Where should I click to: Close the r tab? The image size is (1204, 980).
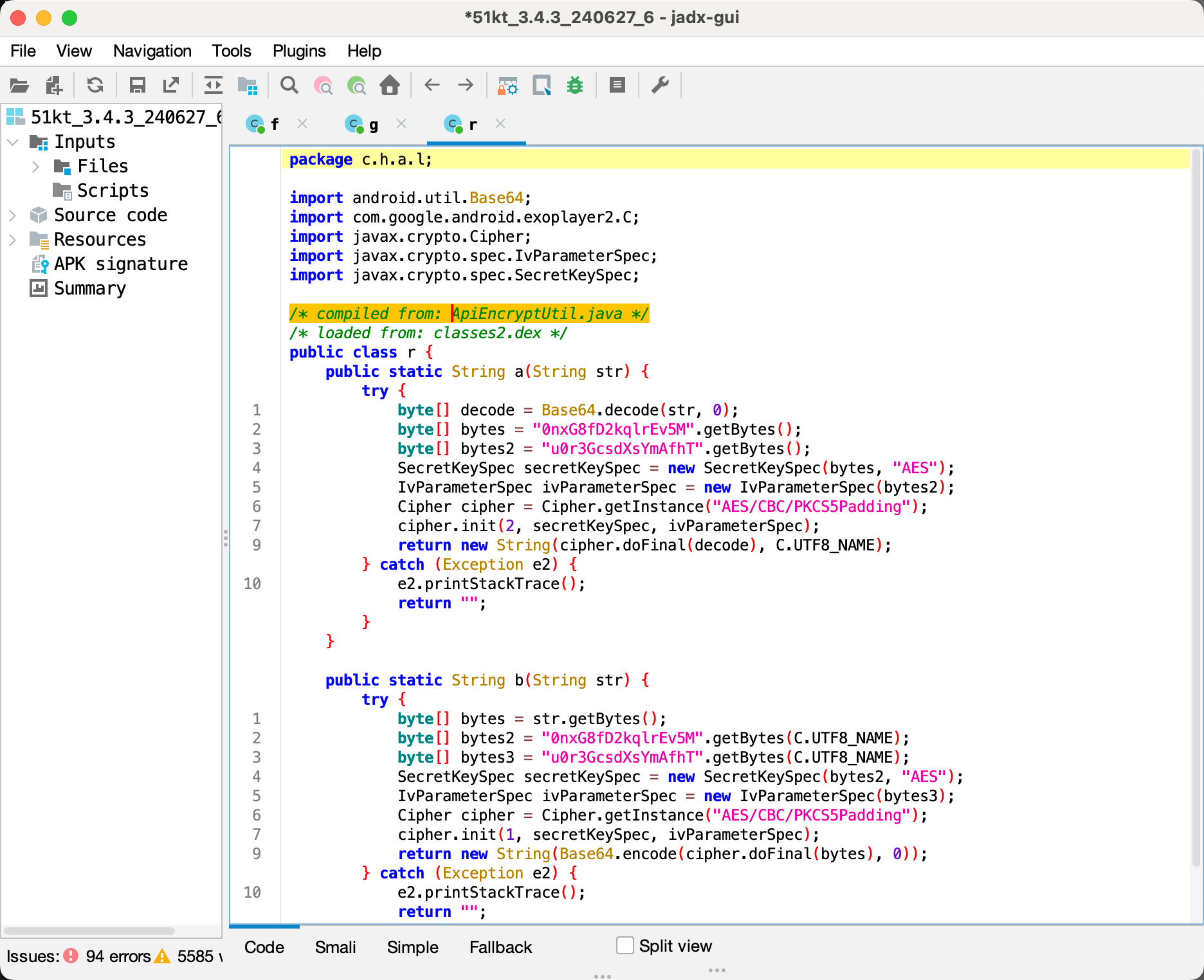[x=500, y=123]
